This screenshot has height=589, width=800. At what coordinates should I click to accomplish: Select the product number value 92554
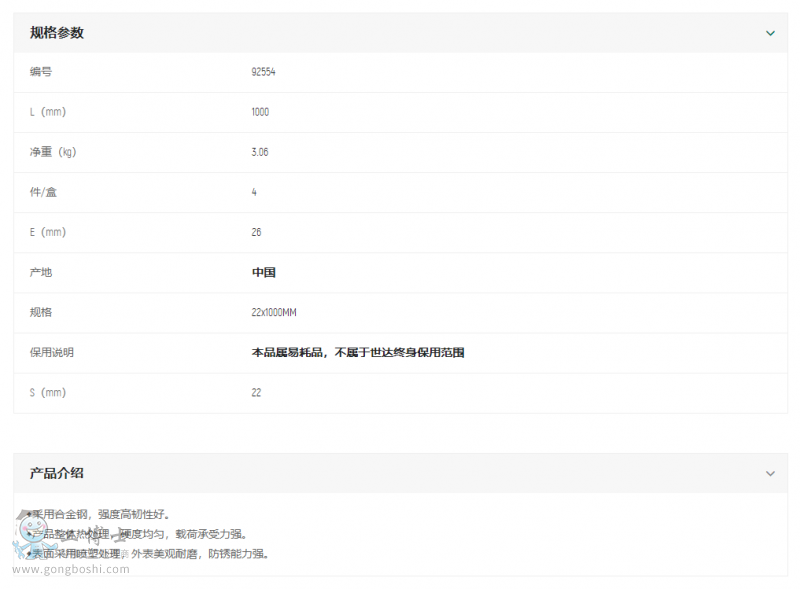[x=263, y=72]
